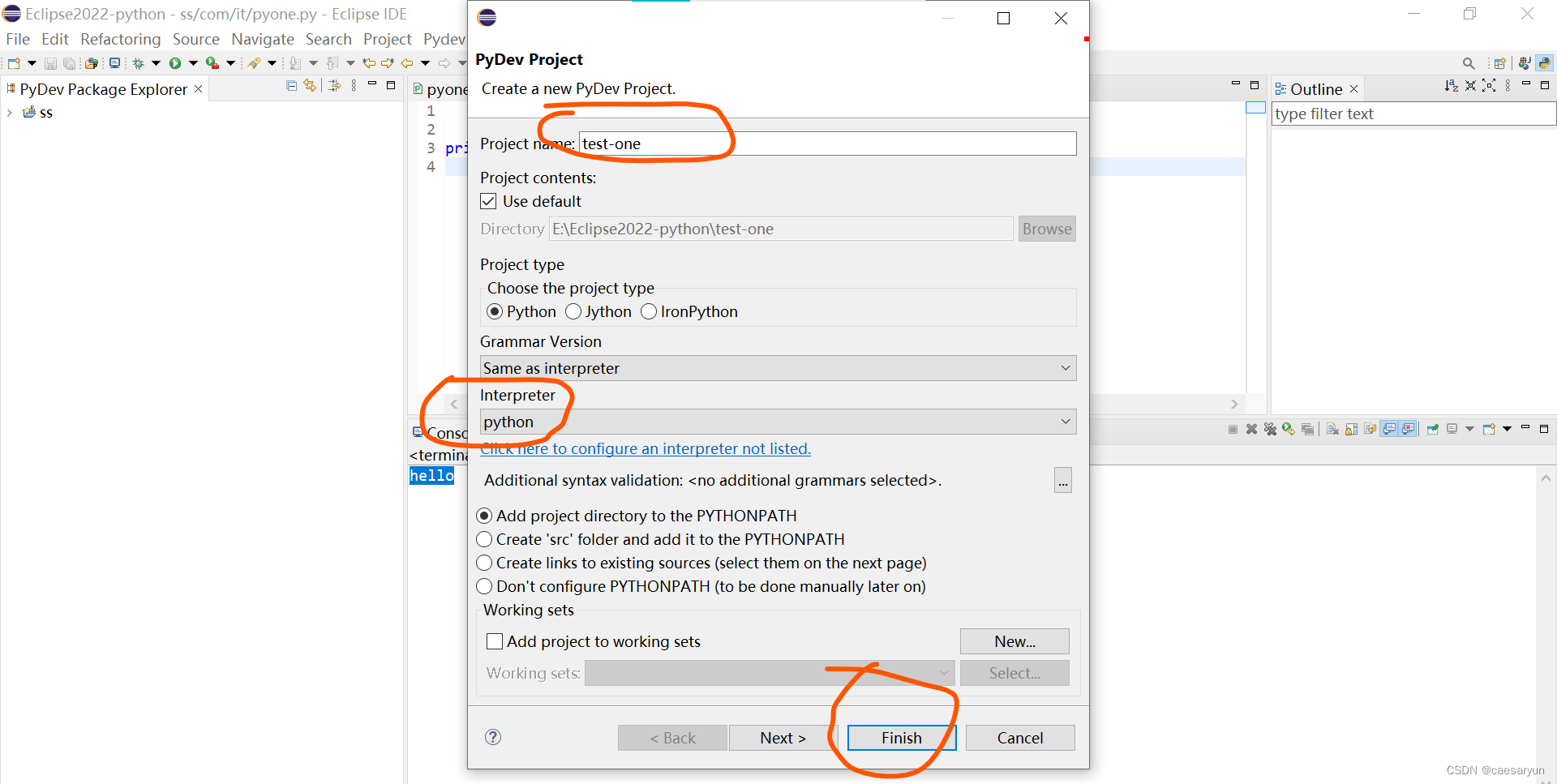Select the Outline view tab
This screenshot has width=1557, height=784.
[x=1315, y=89]
